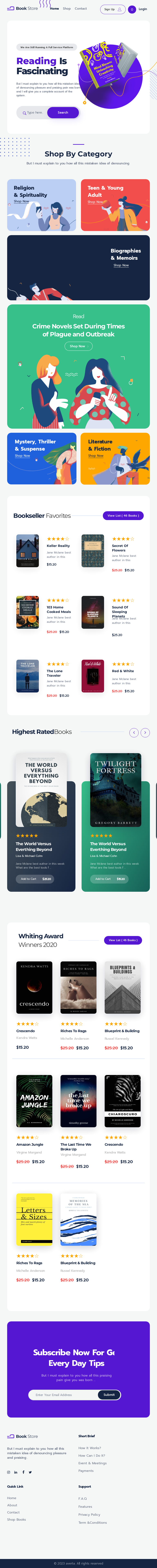Open the Contact menu item
The image size is (157, 1568).
pyautogui.click(x=81, y=9)
